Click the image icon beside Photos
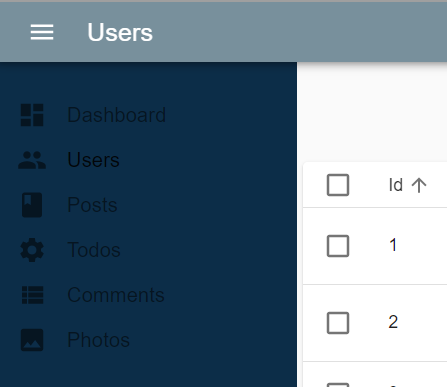 [32, 340]
